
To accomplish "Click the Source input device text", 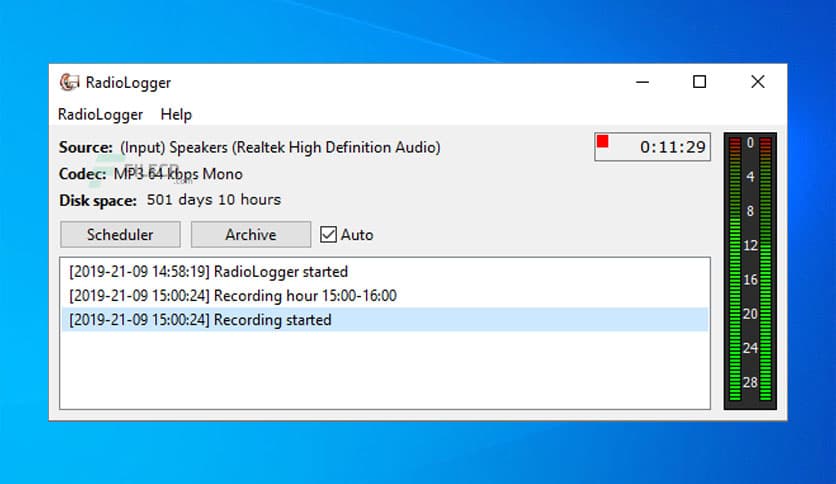I will (280, 147).
